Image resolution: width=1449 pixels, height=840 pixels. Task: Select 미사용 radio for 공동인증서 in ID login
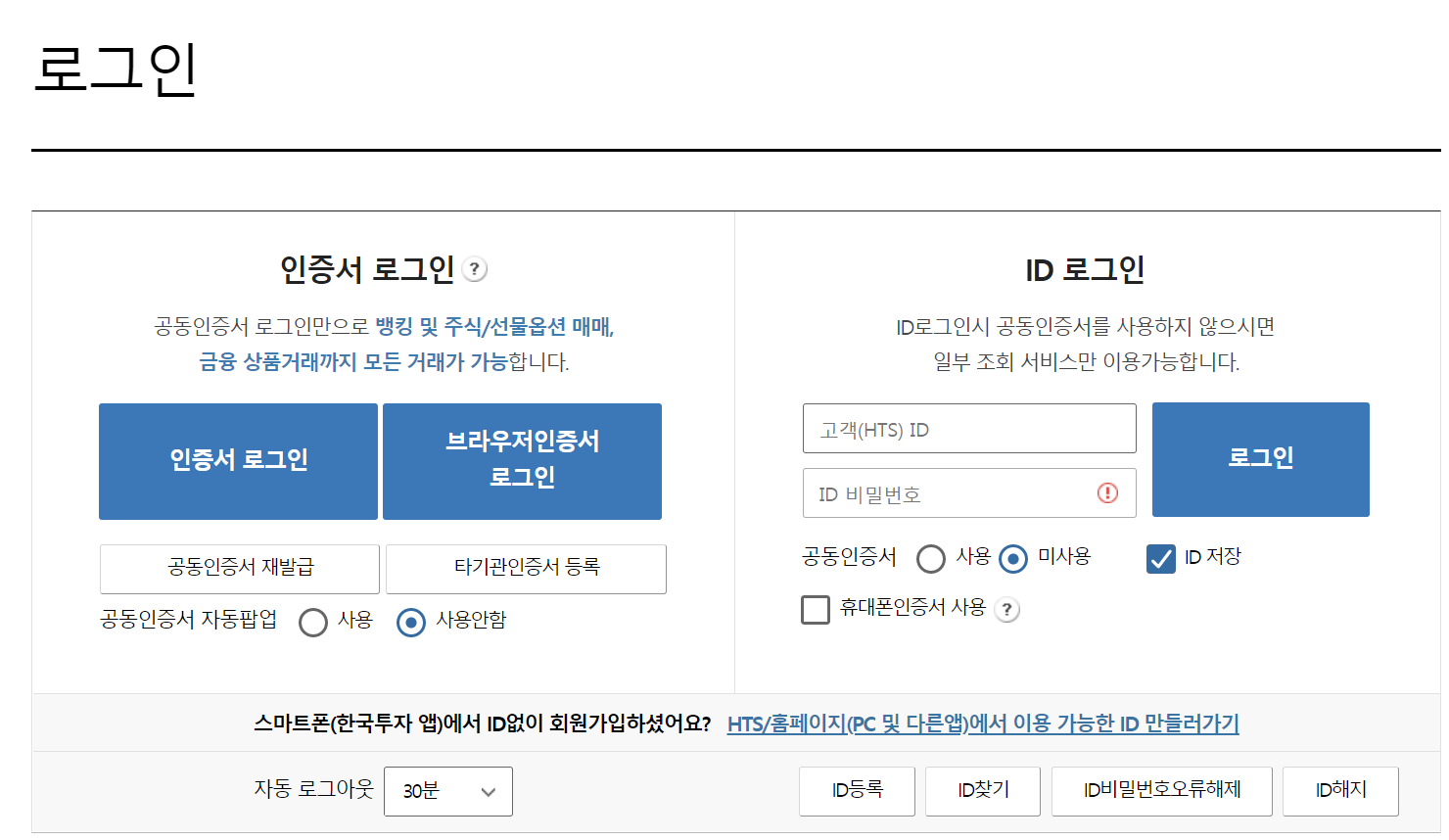1013,559
